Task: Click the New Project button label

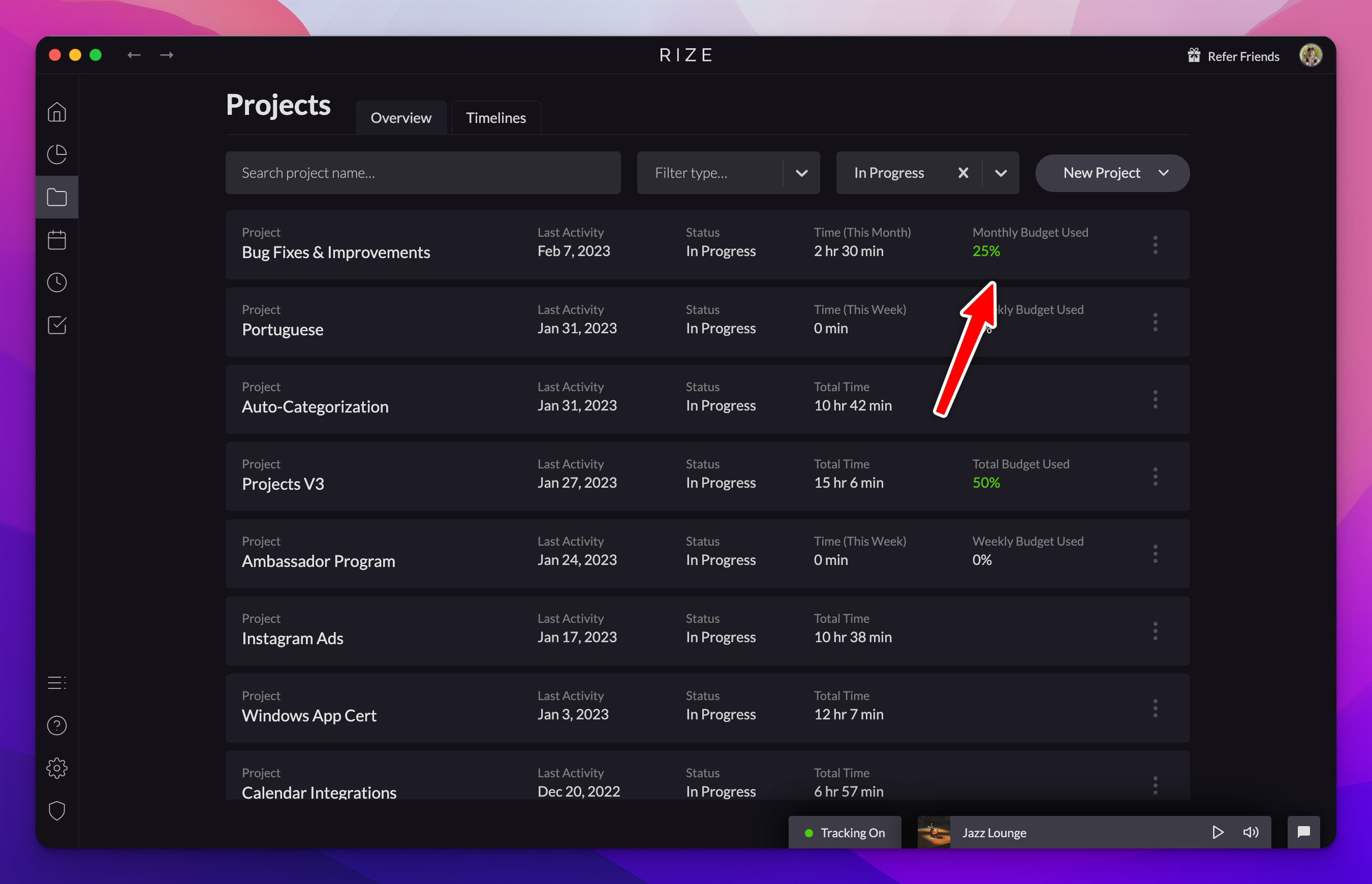Action: pyautogui.click(x=1101, y=173)
